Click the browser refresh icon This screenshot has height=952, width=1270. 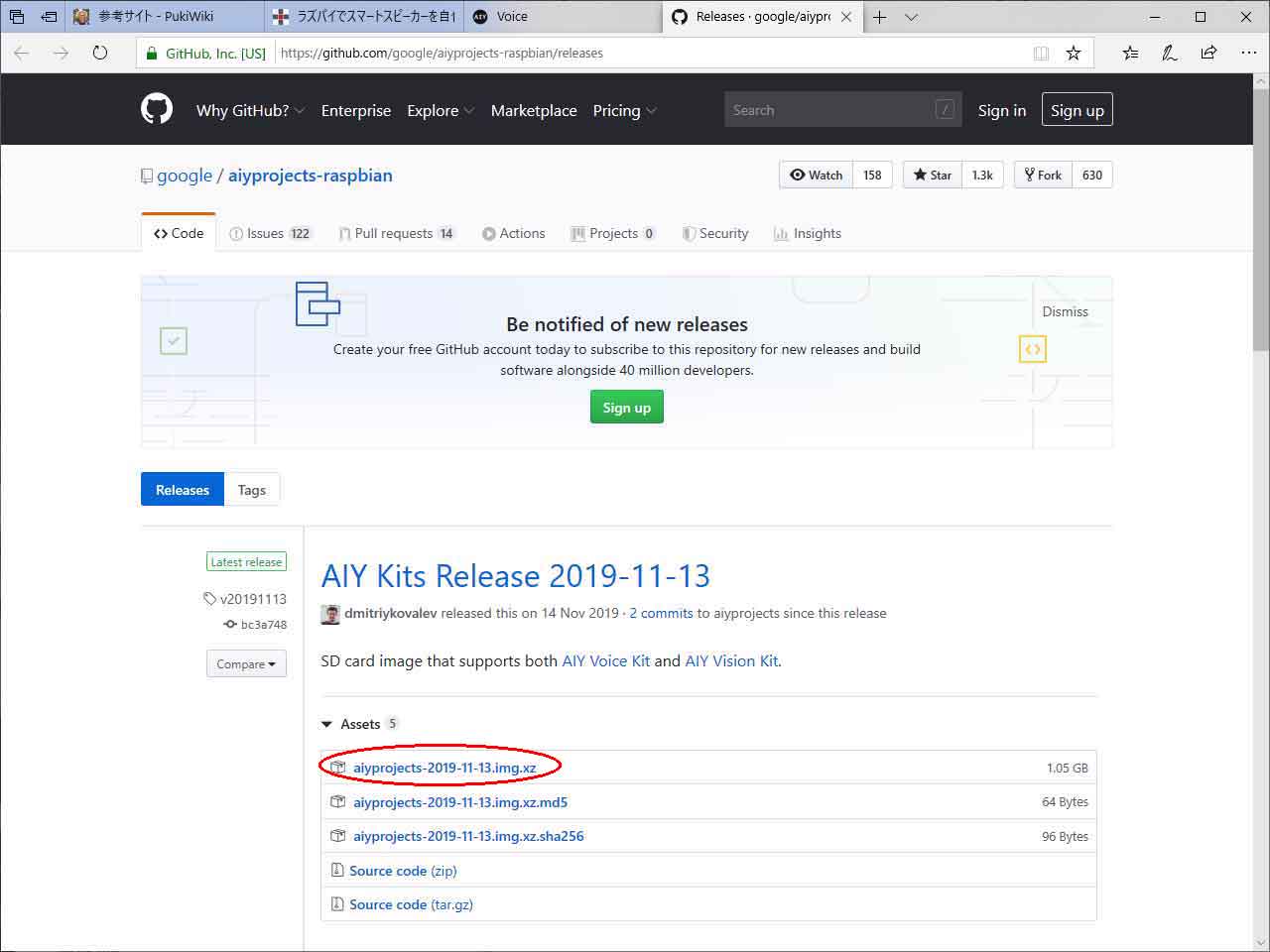[100, 54]
